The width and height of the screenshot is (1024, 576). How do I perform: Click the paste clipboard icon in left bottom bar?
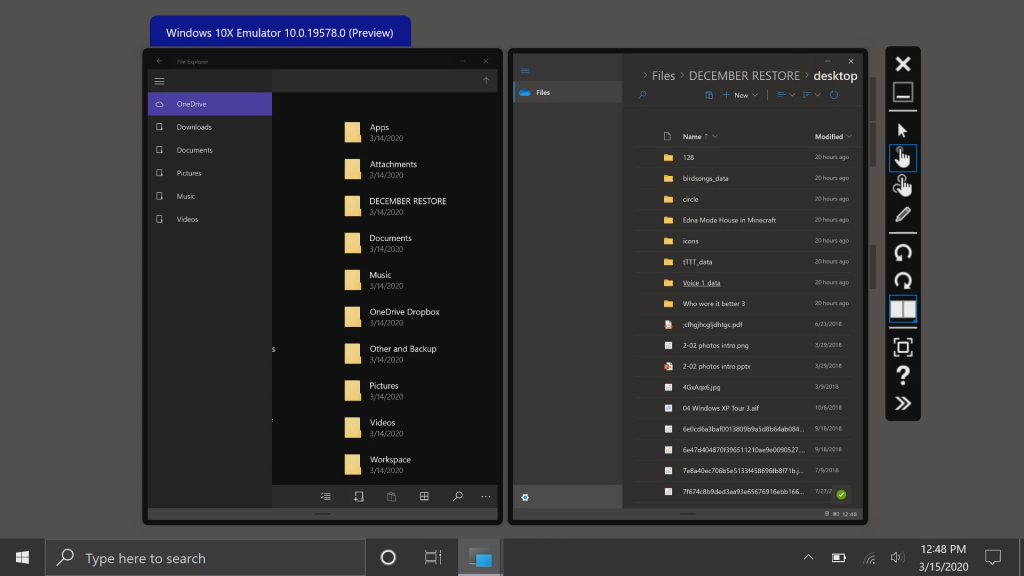pyautogui.click(x=391, y=496)
